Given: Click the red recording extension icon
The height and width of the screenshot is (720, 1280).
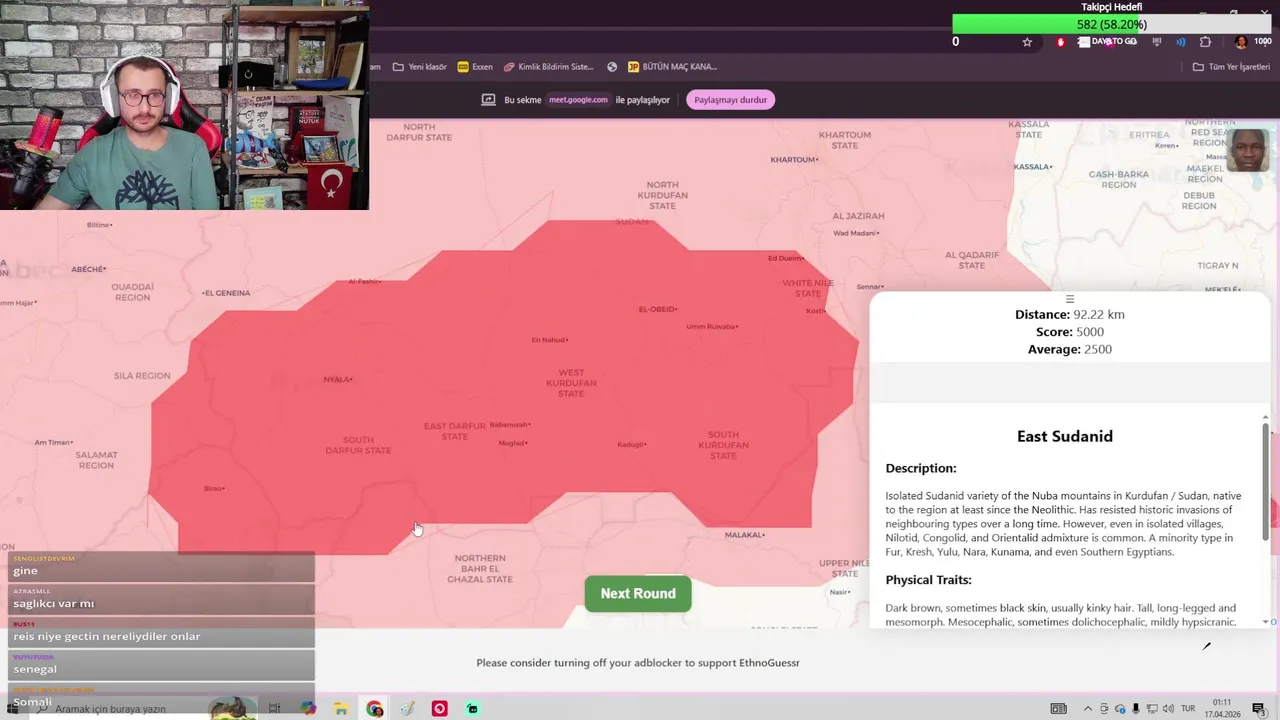Looking at the screenshot, I should click(1060, 42).
